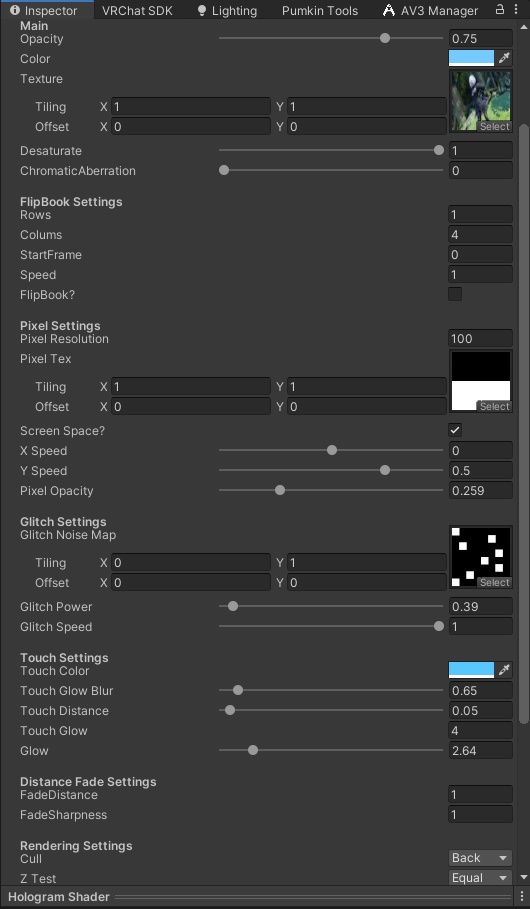Open the AV3 Manager tab
This screenshot has height=909, width=530.
431,10
